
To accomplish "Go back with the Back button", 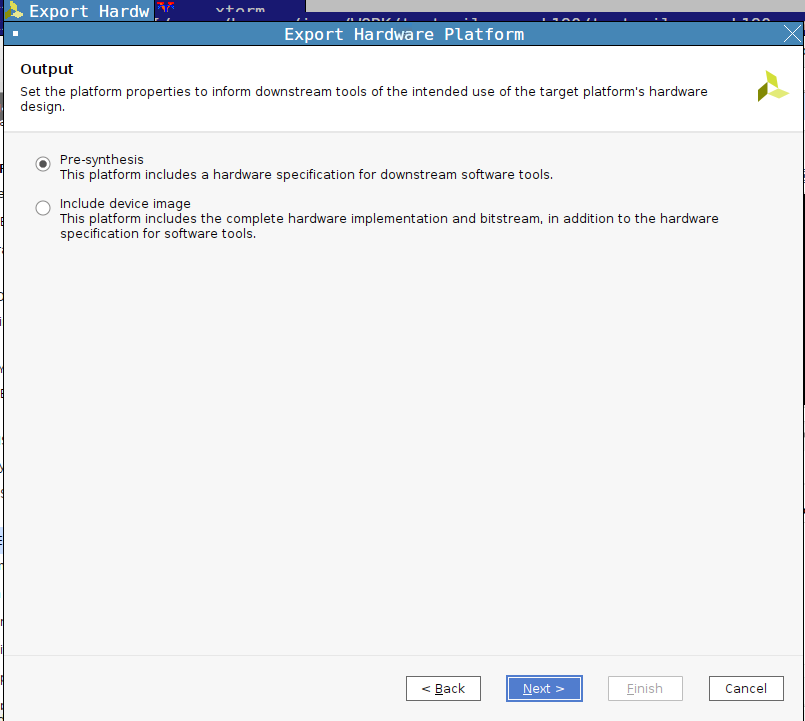I will [x=443, y=688].
